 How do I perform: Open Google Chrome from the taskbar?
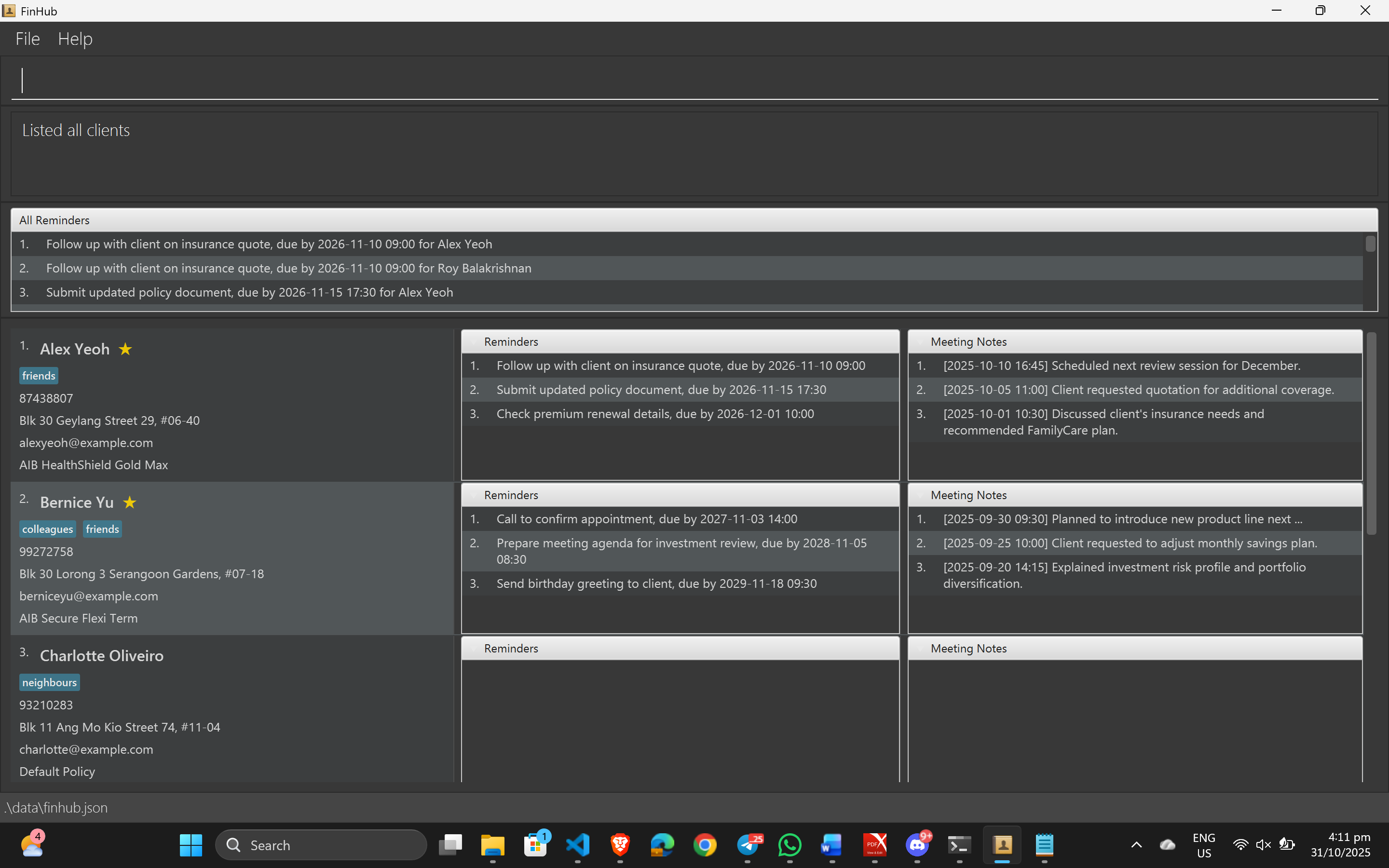[705, 844]
